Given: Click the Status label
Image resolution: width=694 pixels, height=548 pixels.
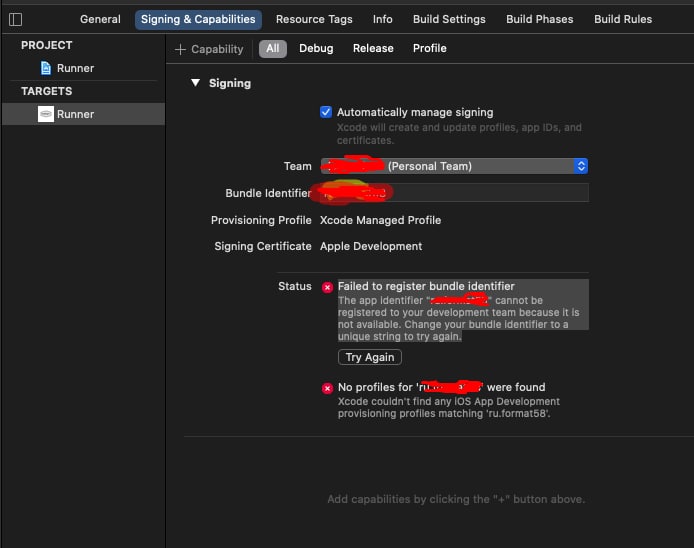Looking at the screenshot, I should 295,286.
